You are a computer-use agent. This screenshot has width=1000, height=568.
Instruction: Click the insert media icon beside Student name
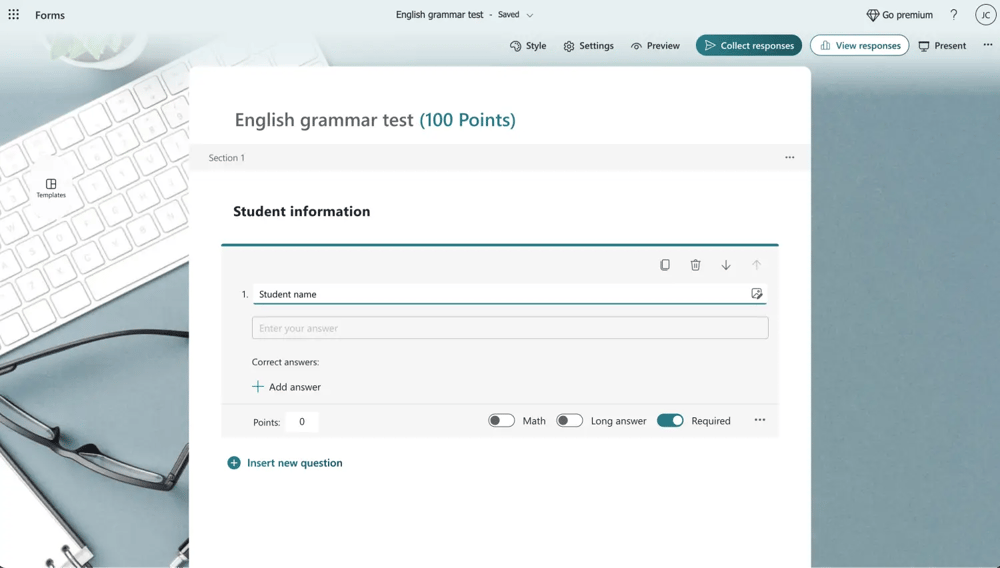pos(757,294)
